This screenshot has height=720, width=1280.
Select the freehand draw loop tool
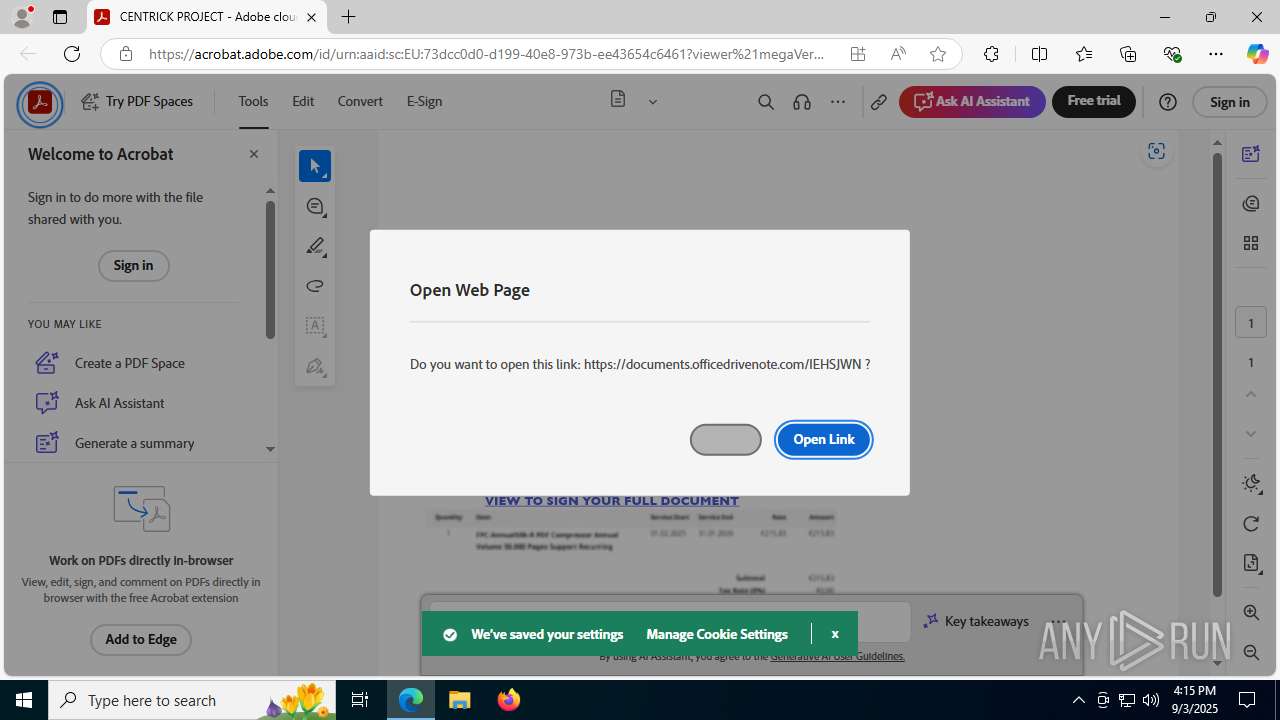315,286
